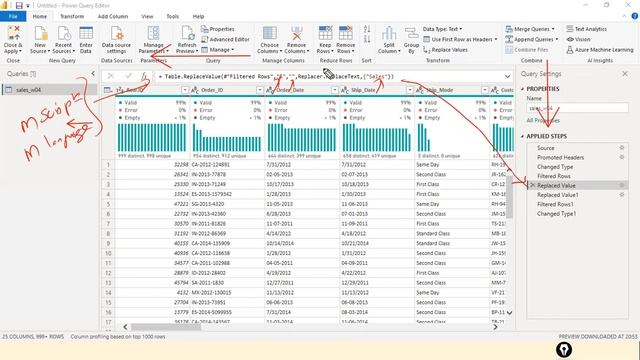Select the sales_w04 query
The height and width of the screenshot is (360, 640).
click(x=49, y=90)
